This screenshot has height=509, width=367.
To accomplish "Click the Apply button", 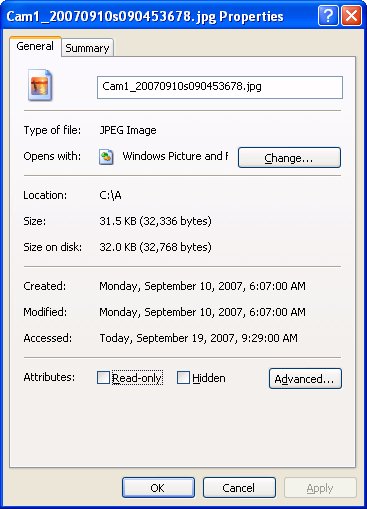I will 320,488.
